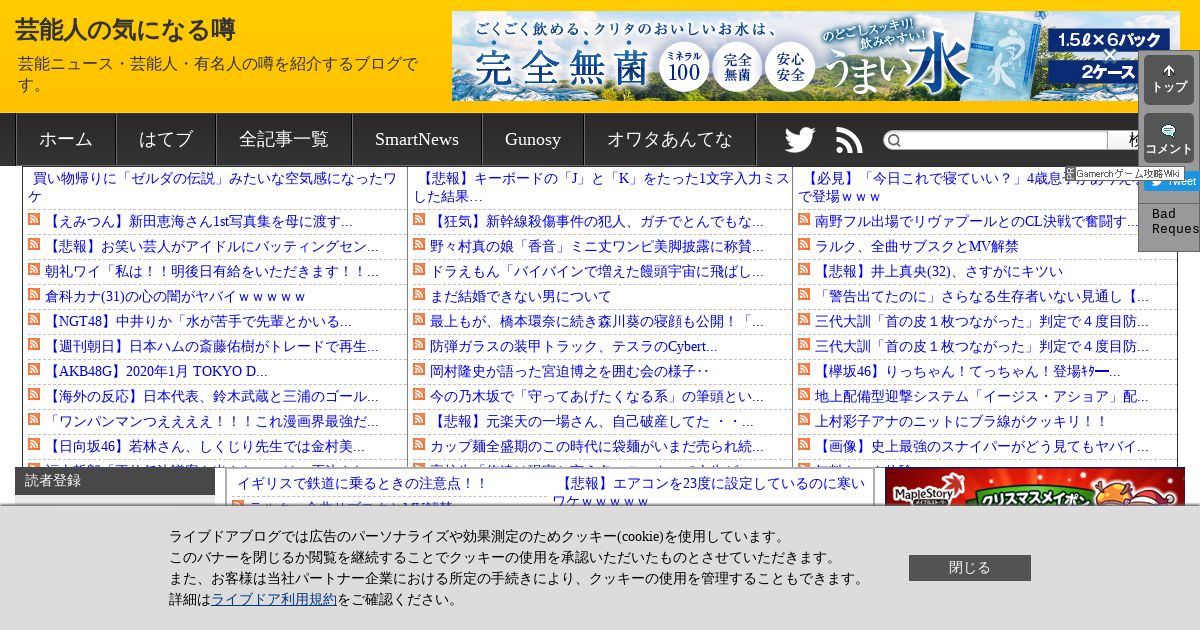Open the Gunosy menu item
The width and height of the screenshot is (1200, 630).
(533, 139)
